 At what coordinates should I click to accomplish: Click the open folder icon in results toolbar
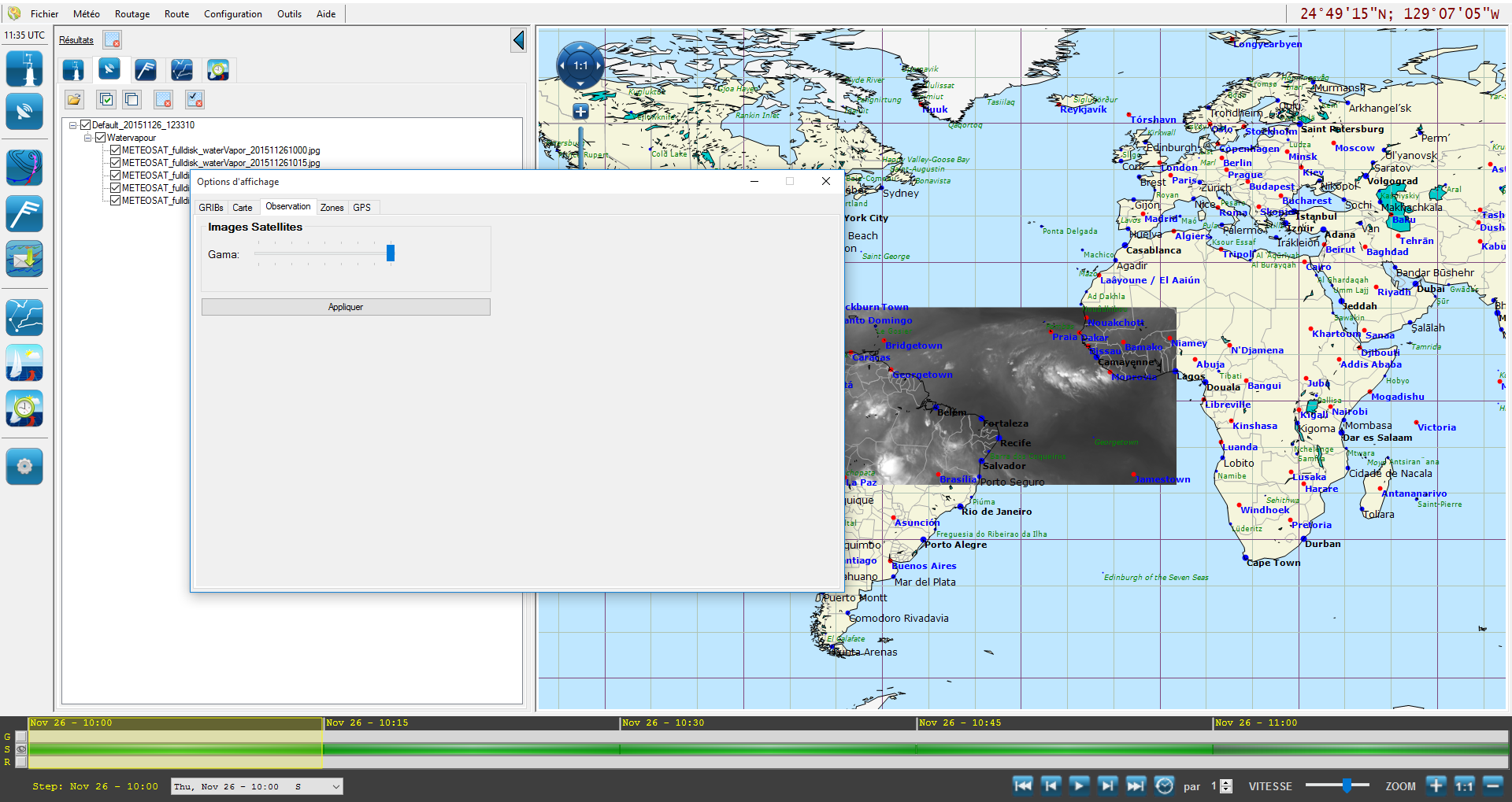pos(74,99)
